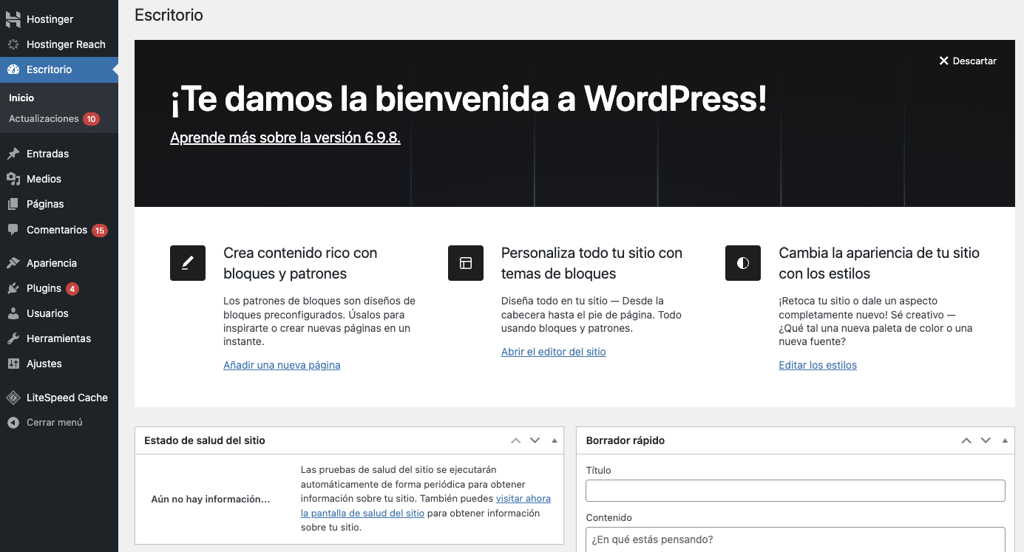Click the LiteSpeed Cache diamond icon
This screenshot has width=1024, height=552.
(13, 397)
